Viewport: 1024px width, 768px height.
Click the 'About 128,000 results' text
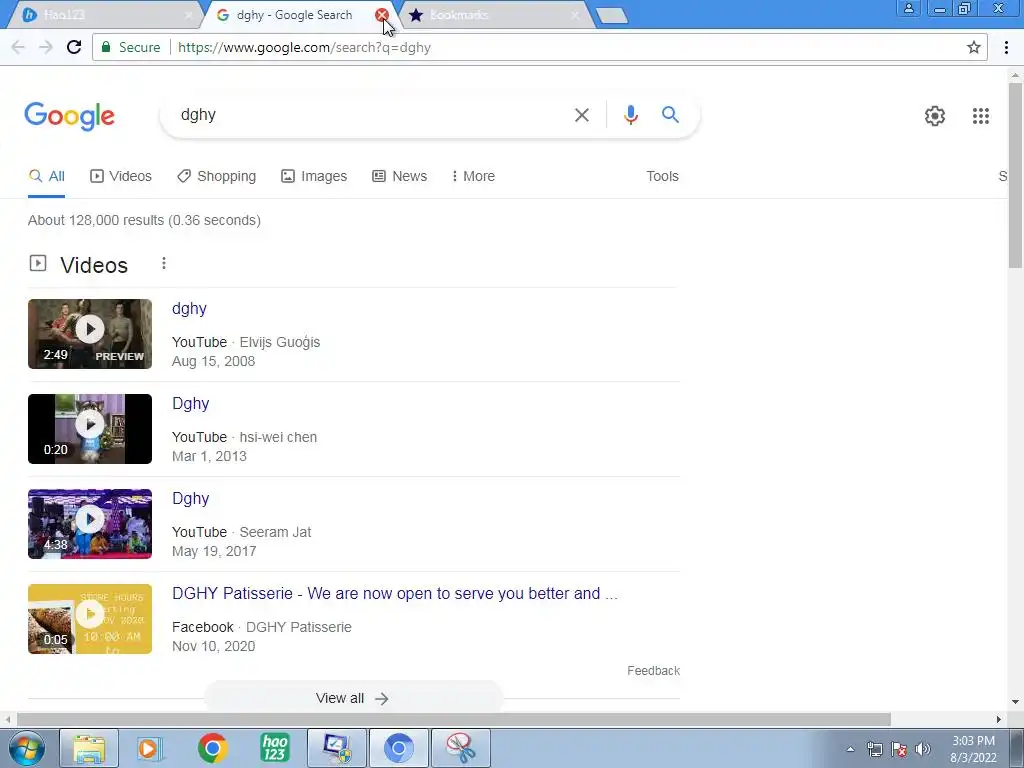pos(144,220)
